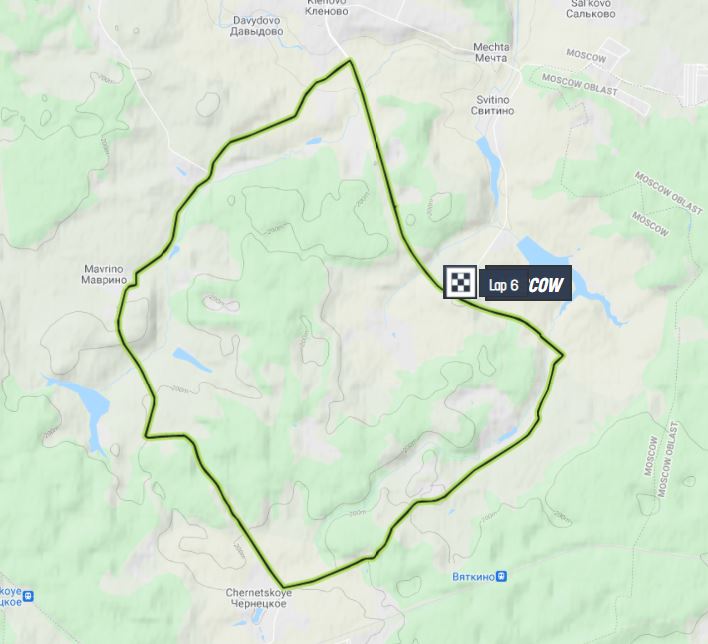
Task: Click the Вяткино railway station icon
Action: coord(501,576)
